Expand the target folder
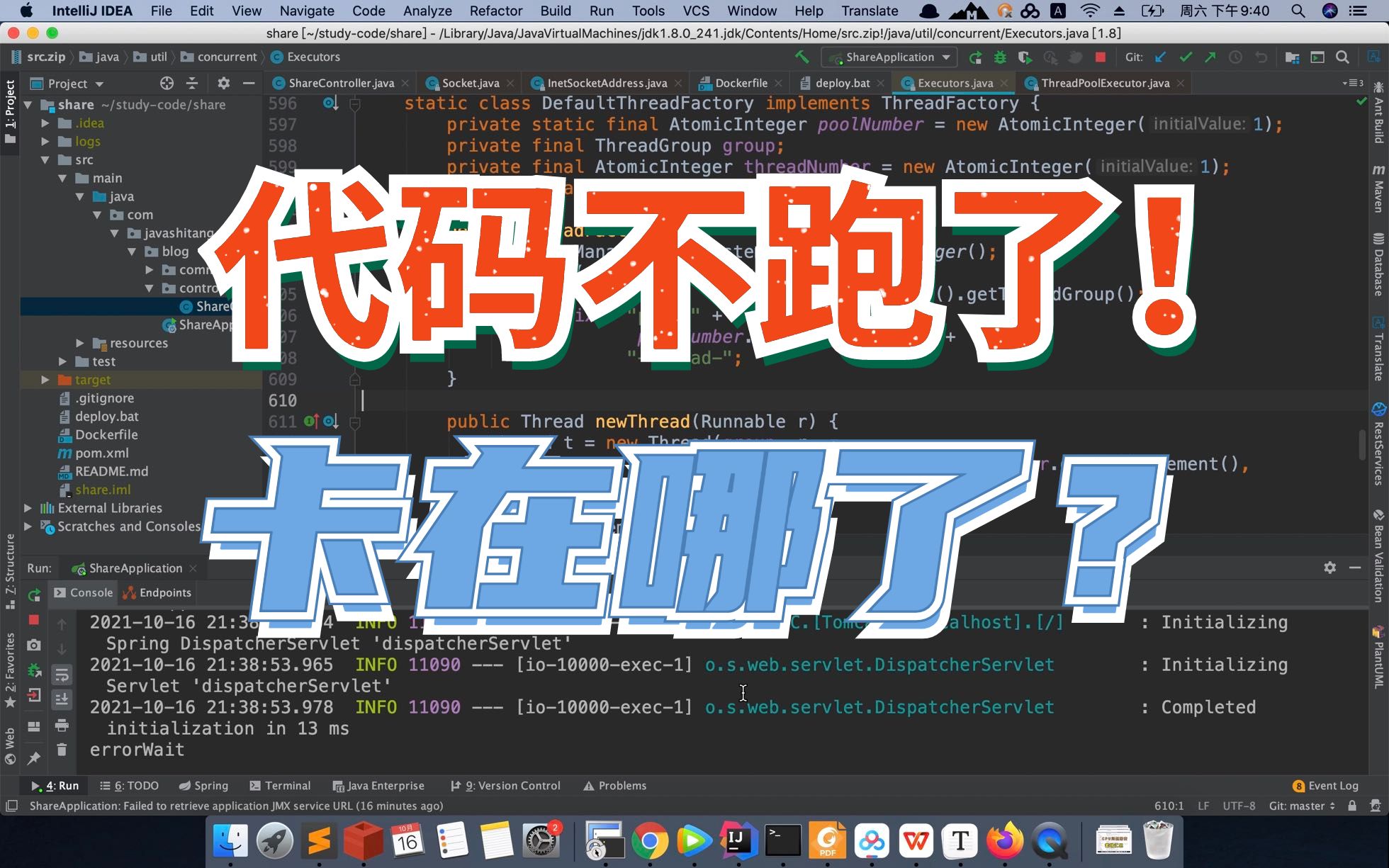Screen dimensions: 1389x868 pyautogui.click(x=45, y=380)
